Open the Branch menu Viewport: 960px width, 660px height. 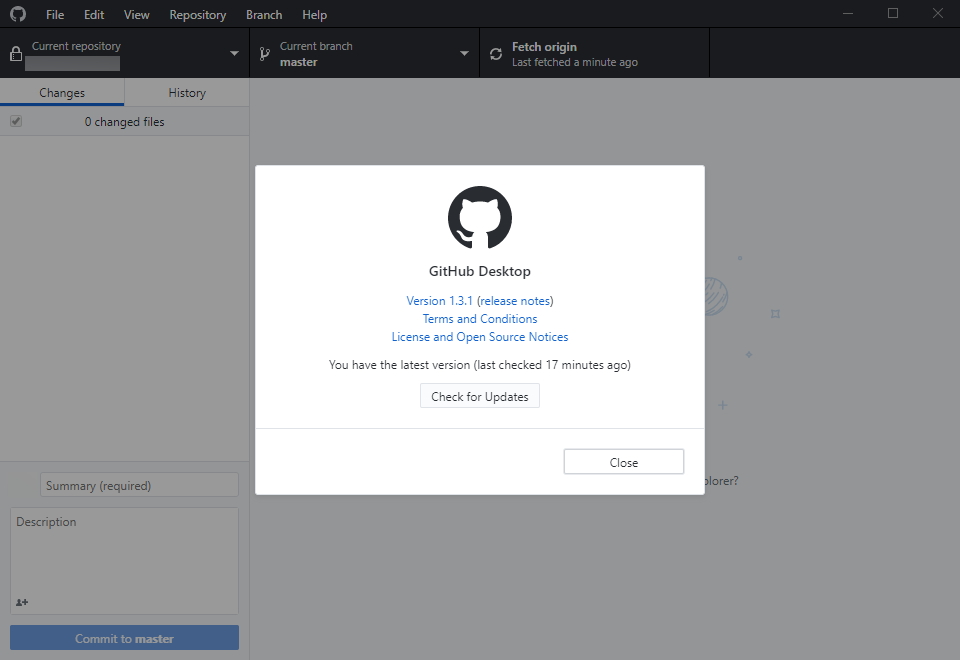(x=263, y=14)
